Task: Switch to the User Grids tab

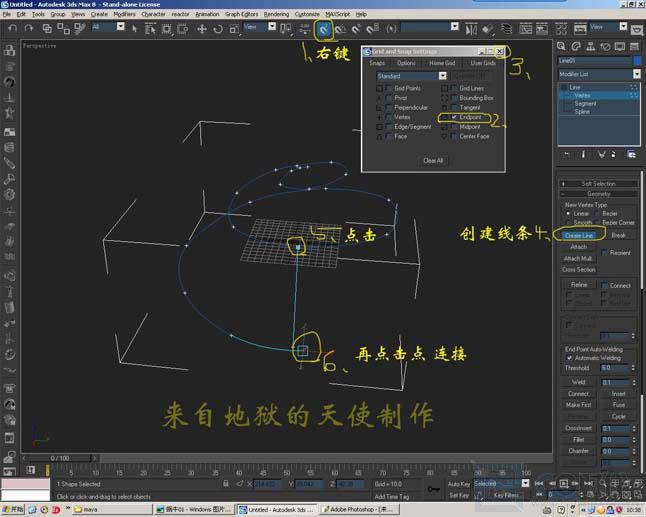Action: coord(483,63)
